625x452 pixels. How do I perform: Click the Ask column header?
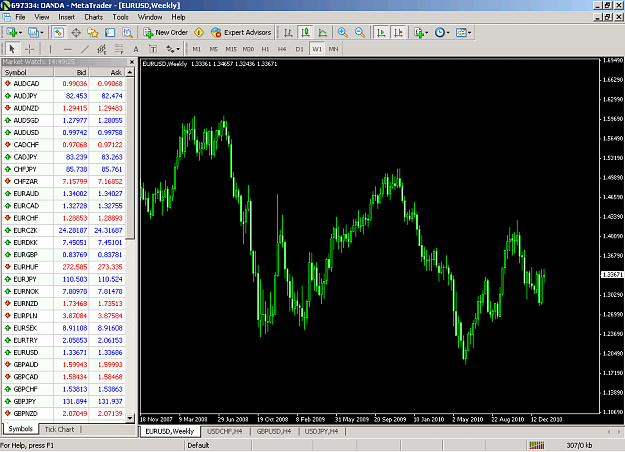(x=107, y=72)
